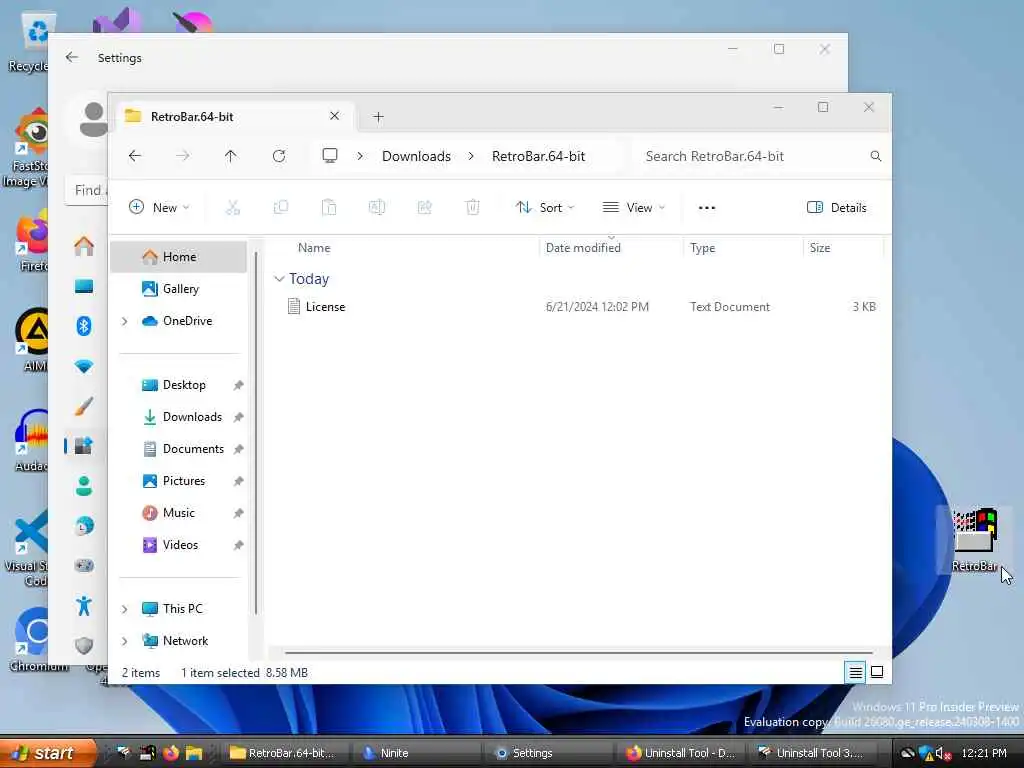Viewport: 1024px width, 768px height.
Task: Add a new Explorer tab
Action: 378,117
